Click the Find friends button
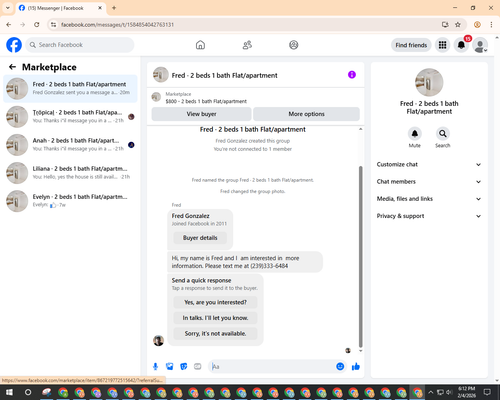 (411, 45)
